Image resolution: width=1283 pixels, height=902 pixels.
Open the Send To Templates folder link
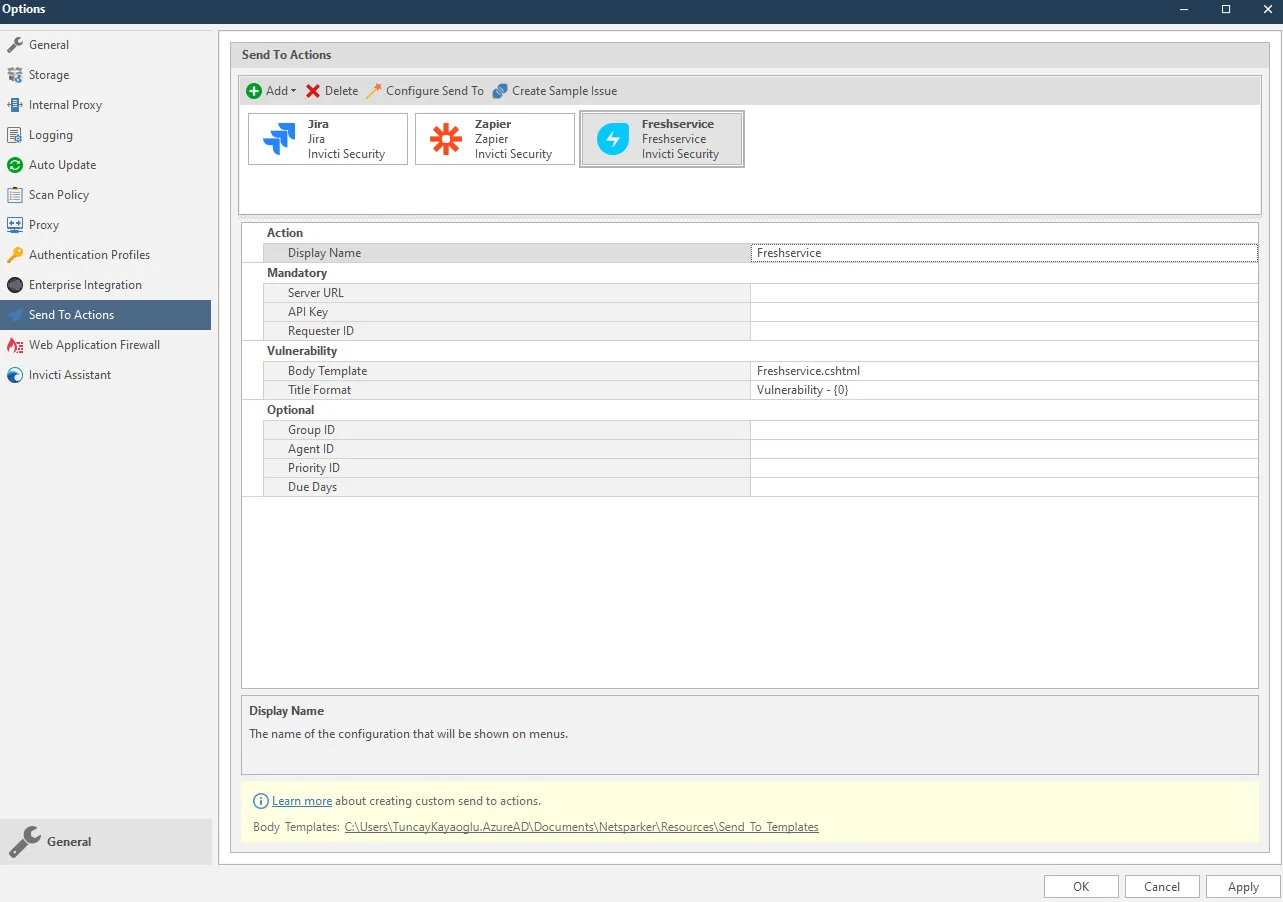(582, 826)
